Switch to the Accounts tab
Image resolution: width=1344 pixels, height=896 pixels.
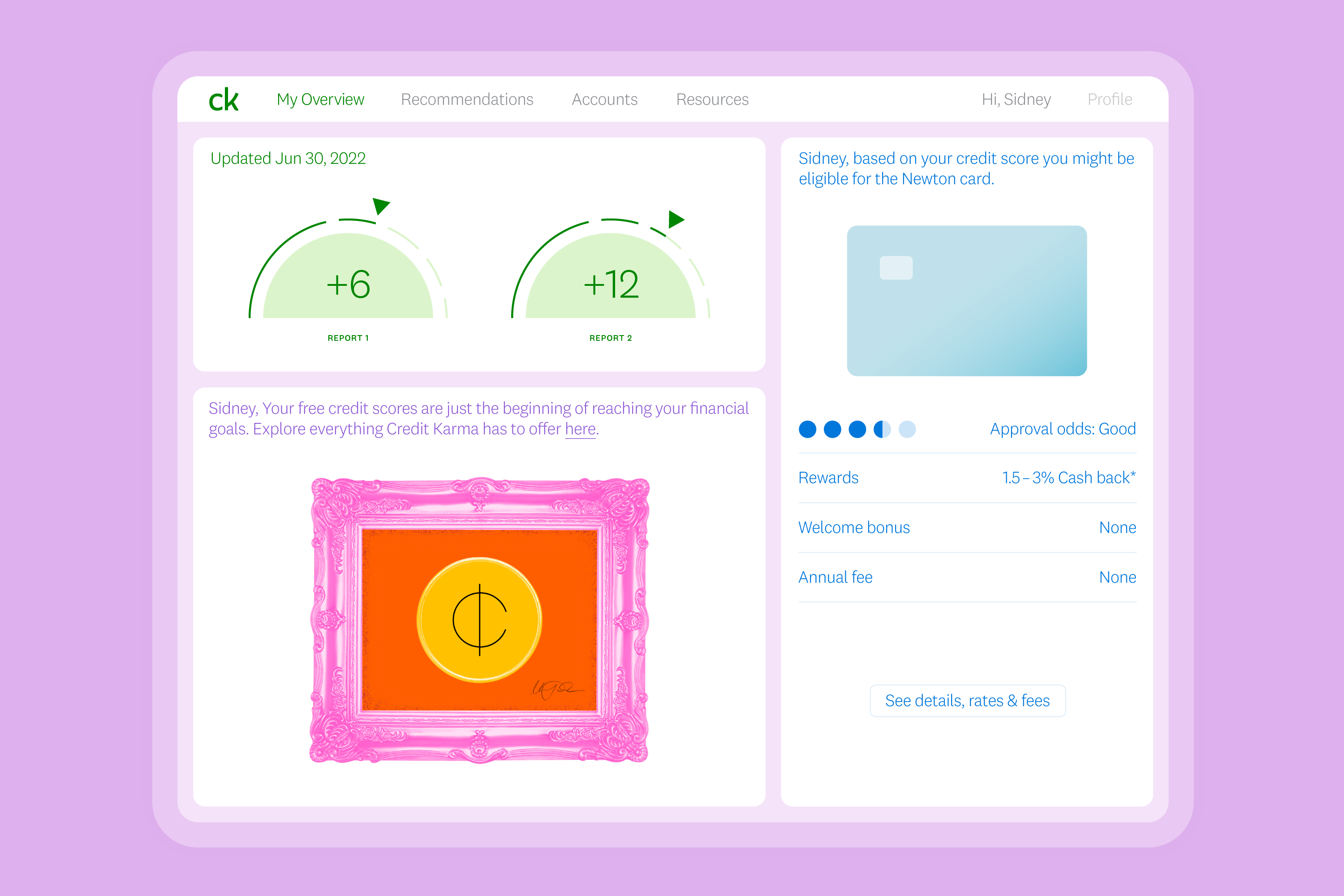tap(604, 99)
